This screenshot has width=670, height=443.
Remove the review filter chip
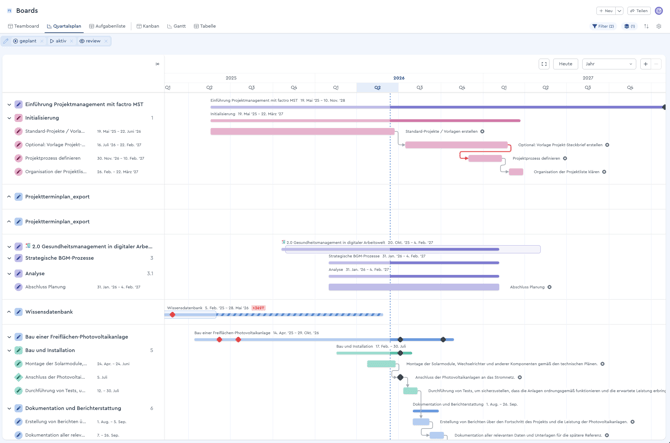click(x=106, y=41)
